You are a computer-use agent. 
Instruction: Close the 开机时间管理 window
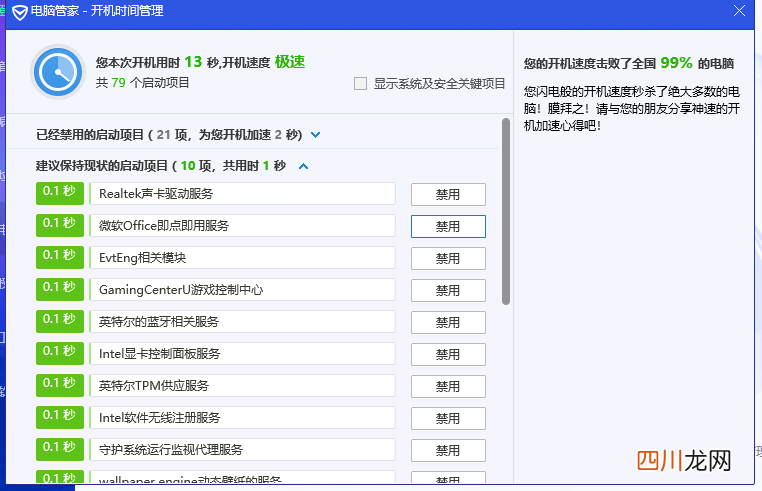739,11
